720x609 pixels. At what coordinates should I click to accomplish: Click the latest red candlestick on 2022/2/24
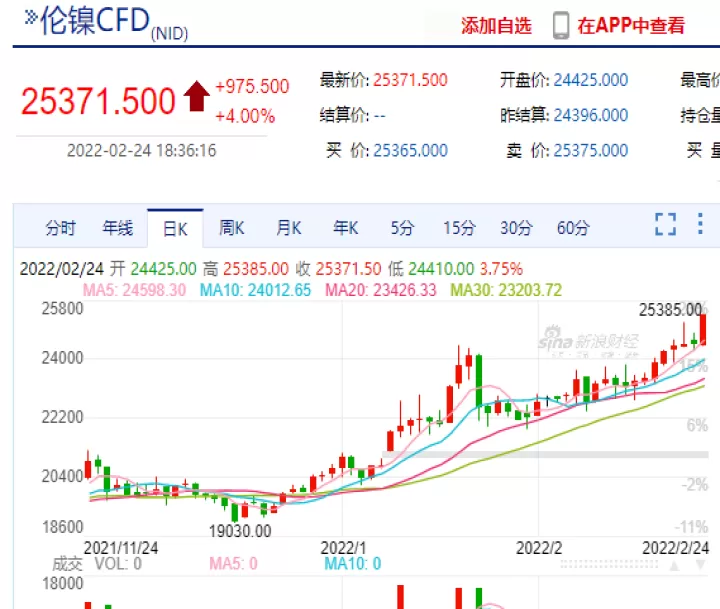tap(703, 330)
